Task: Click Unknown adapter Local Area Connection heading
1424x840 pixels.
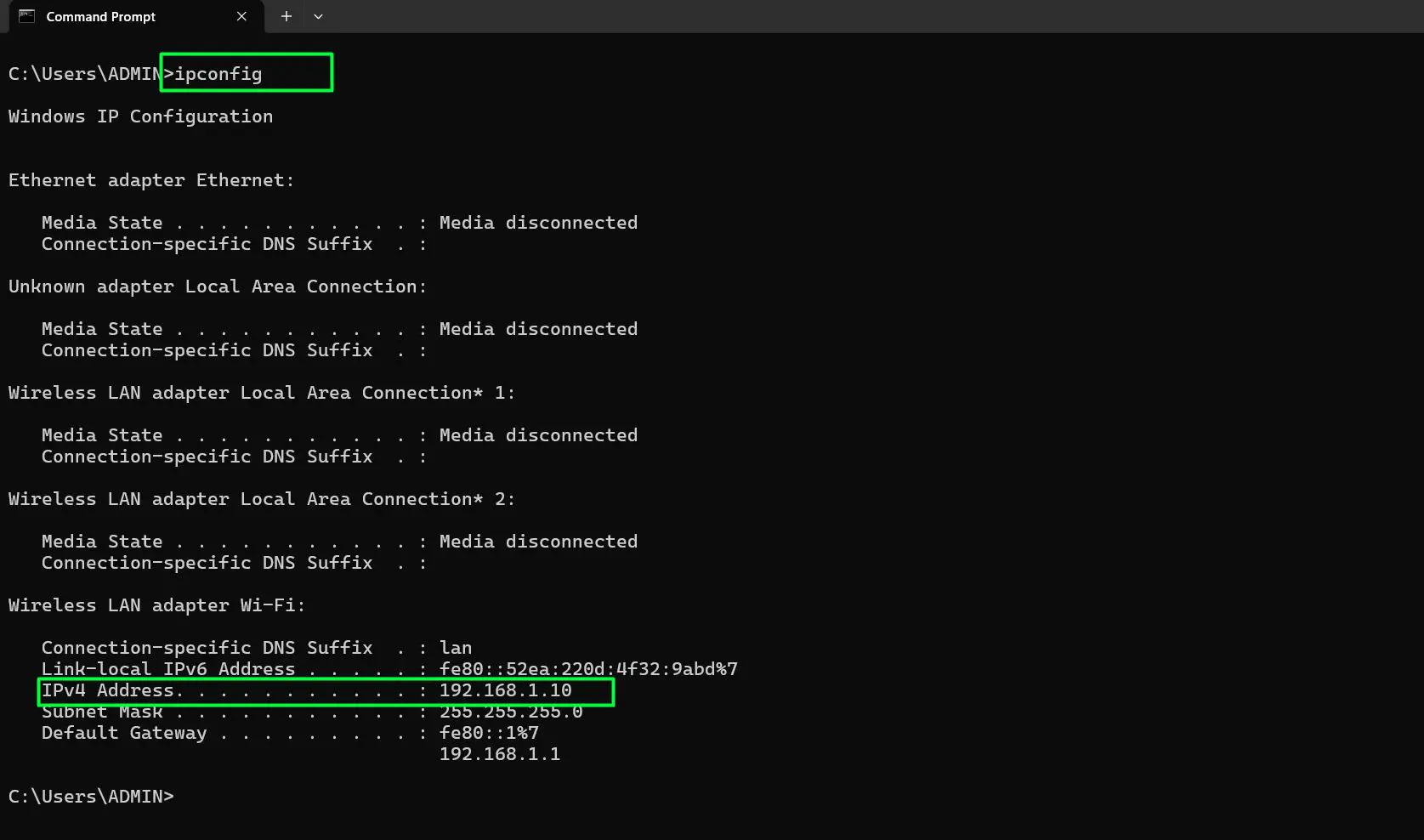Action: [217, 287]
